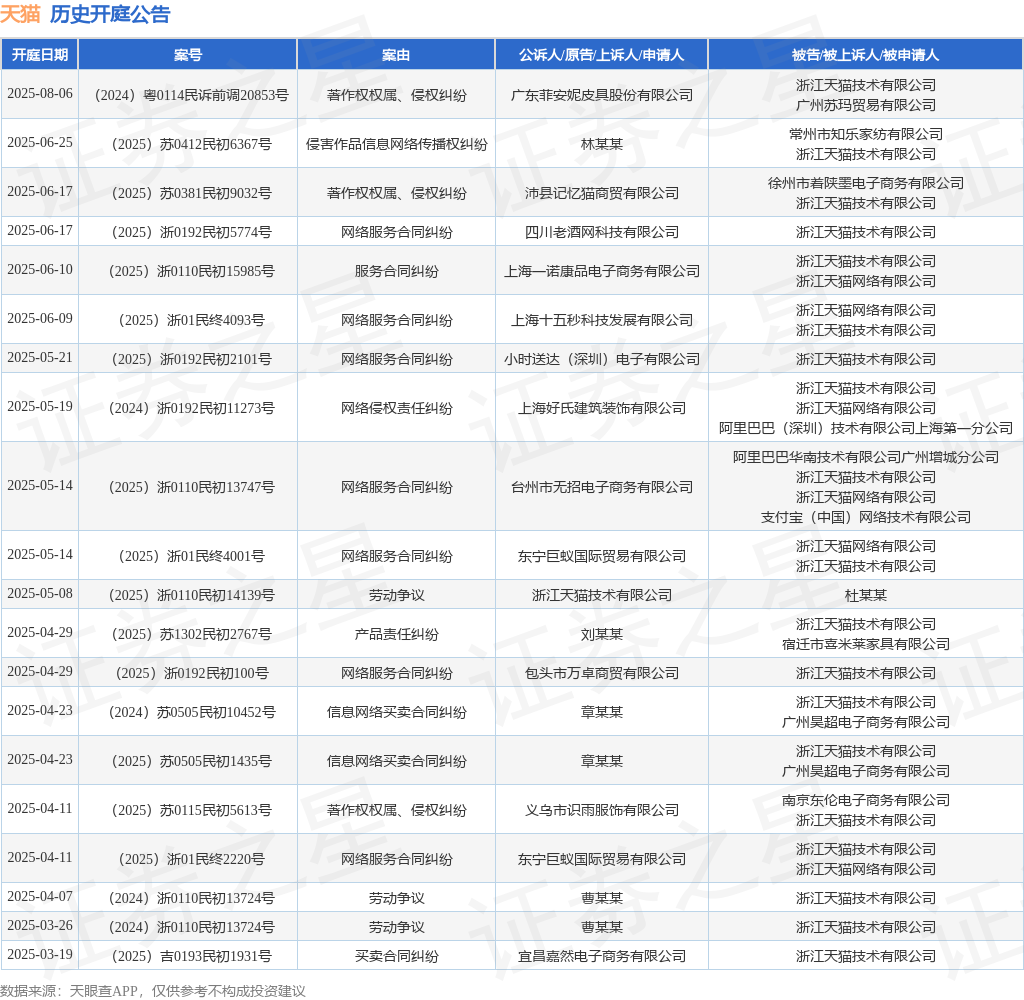
Task: Select date 2025-05-19
Action: coord(40,406)
